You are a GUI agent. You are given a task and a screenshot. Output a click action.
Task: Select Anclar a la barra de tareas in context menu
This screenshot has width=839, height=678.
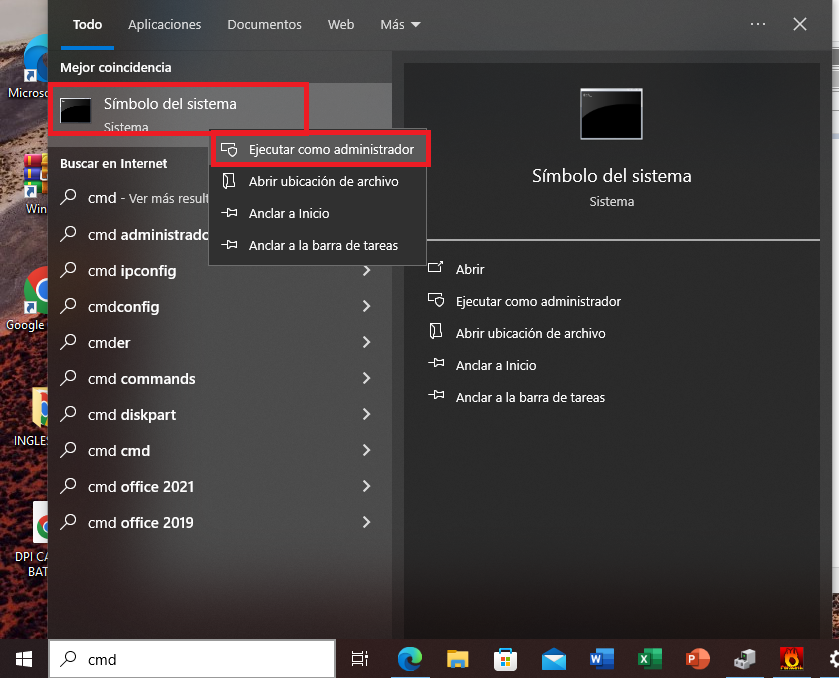coord(322,246)
